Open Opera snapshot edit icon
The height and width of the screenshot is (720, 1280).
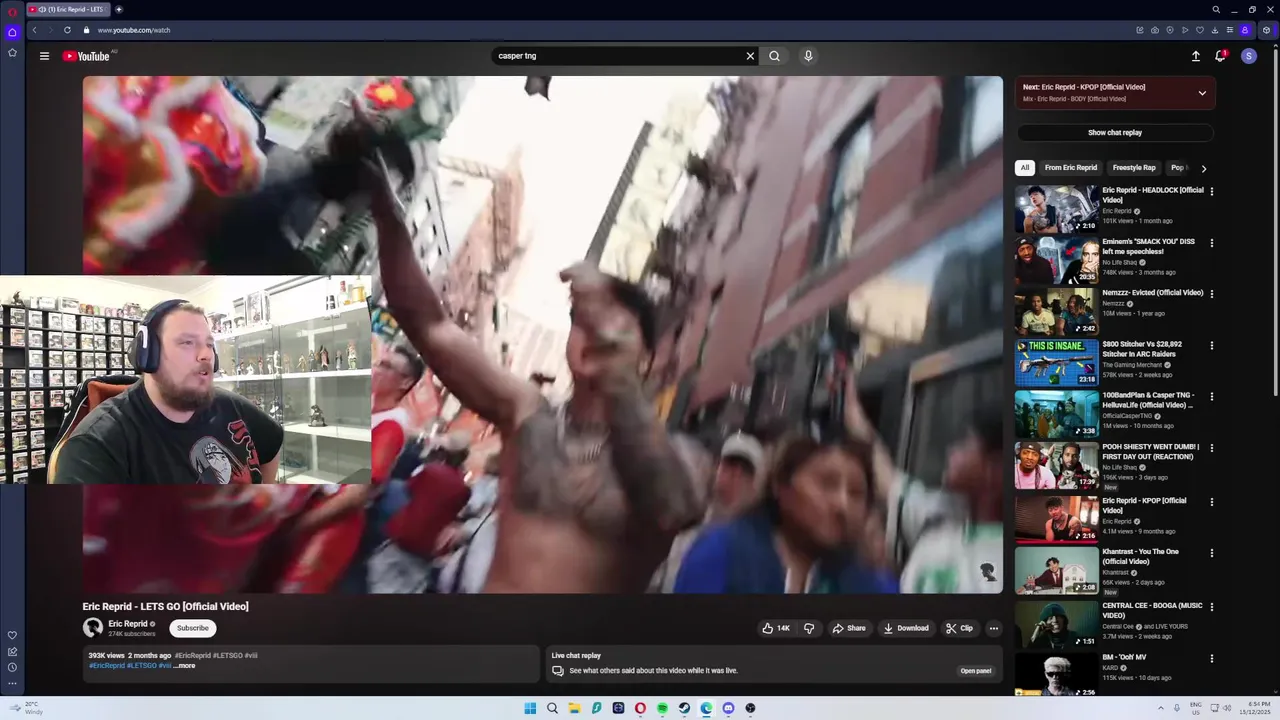pos(1139,30)
